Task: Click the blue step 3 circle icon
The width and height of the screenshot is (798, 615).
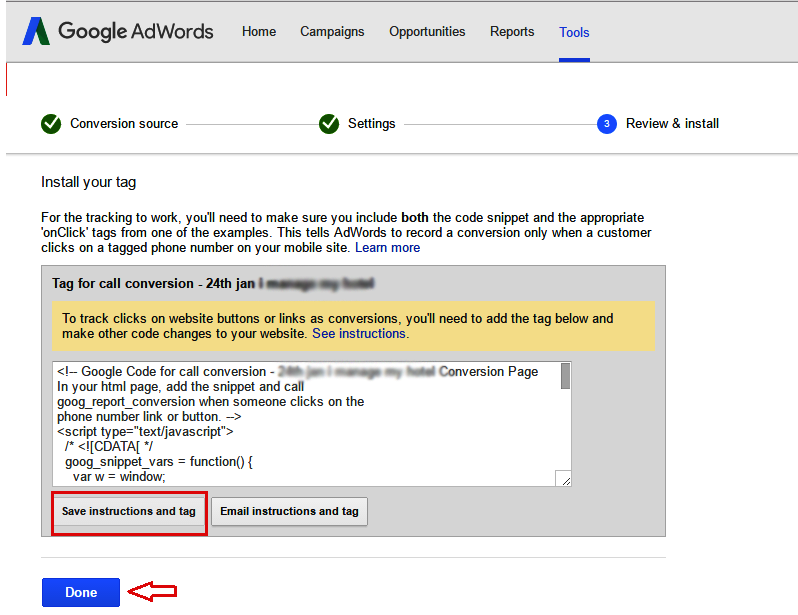Action: pos(606,124)
